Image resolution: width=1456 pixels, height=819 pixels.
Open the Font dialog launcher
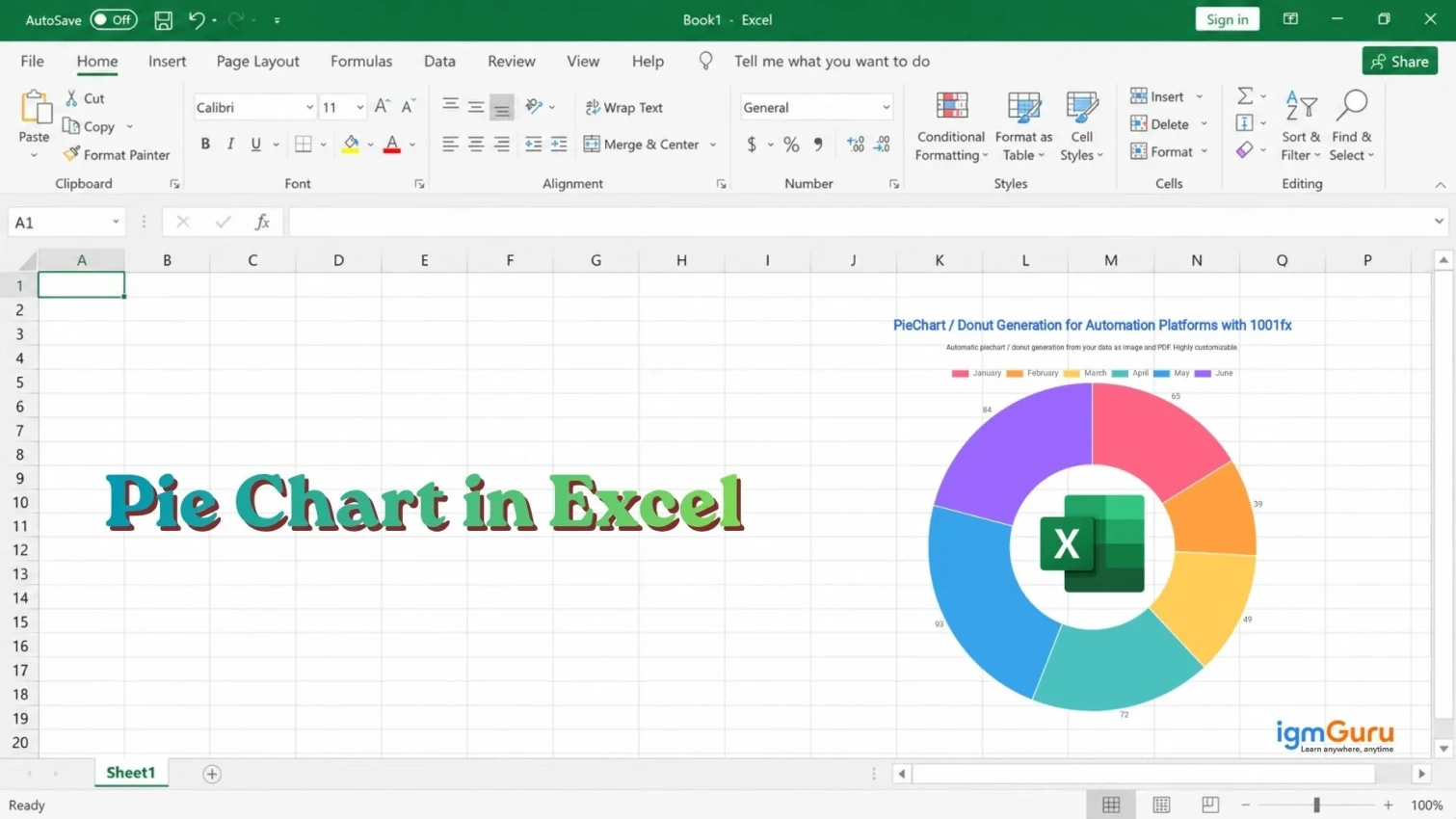[x=419, y=184]
